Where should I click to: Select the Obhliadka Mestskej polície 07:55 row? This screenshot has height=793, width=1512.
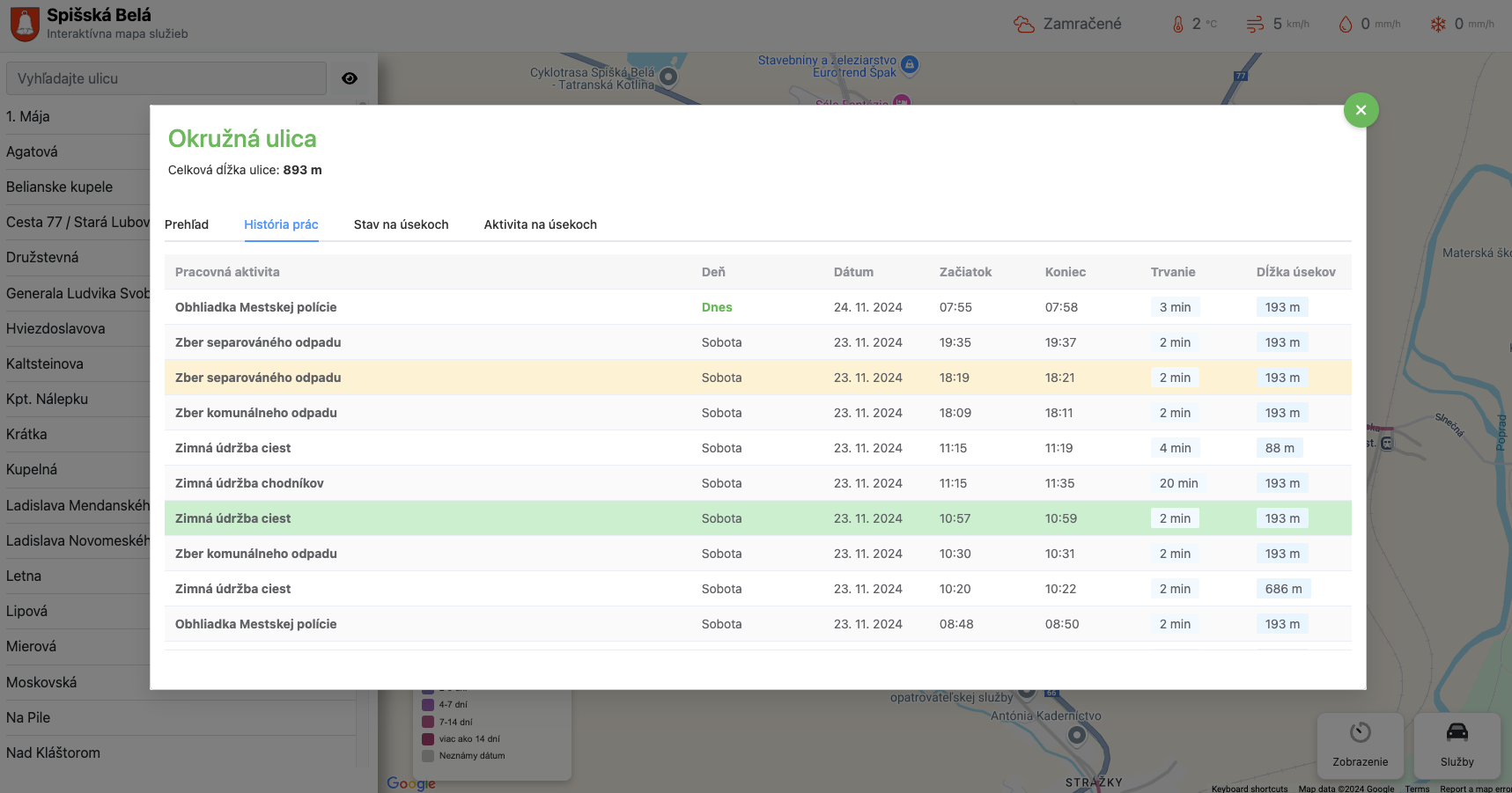click(758, 307)
